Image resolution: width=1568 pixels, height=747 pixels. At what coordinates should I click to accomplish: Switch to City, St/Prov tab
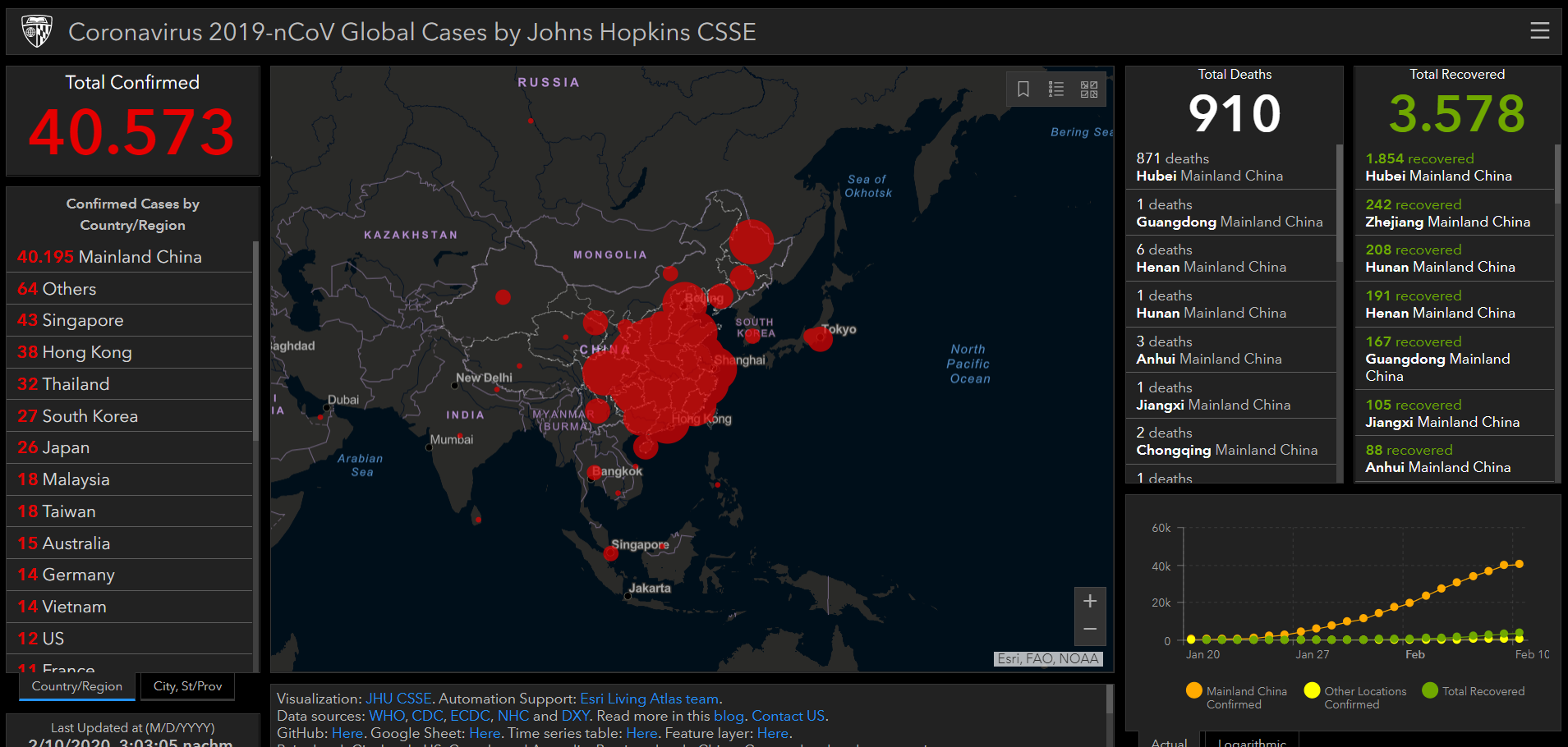[x=188, y=686]
